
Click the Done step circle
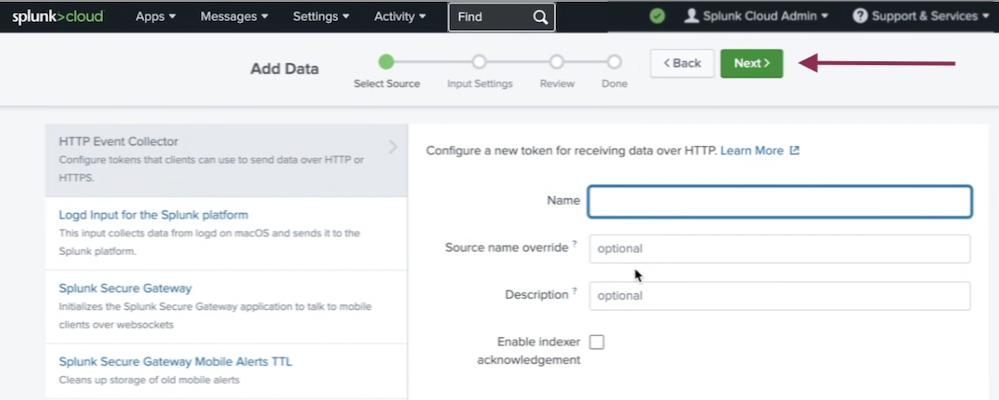[614, 62]
